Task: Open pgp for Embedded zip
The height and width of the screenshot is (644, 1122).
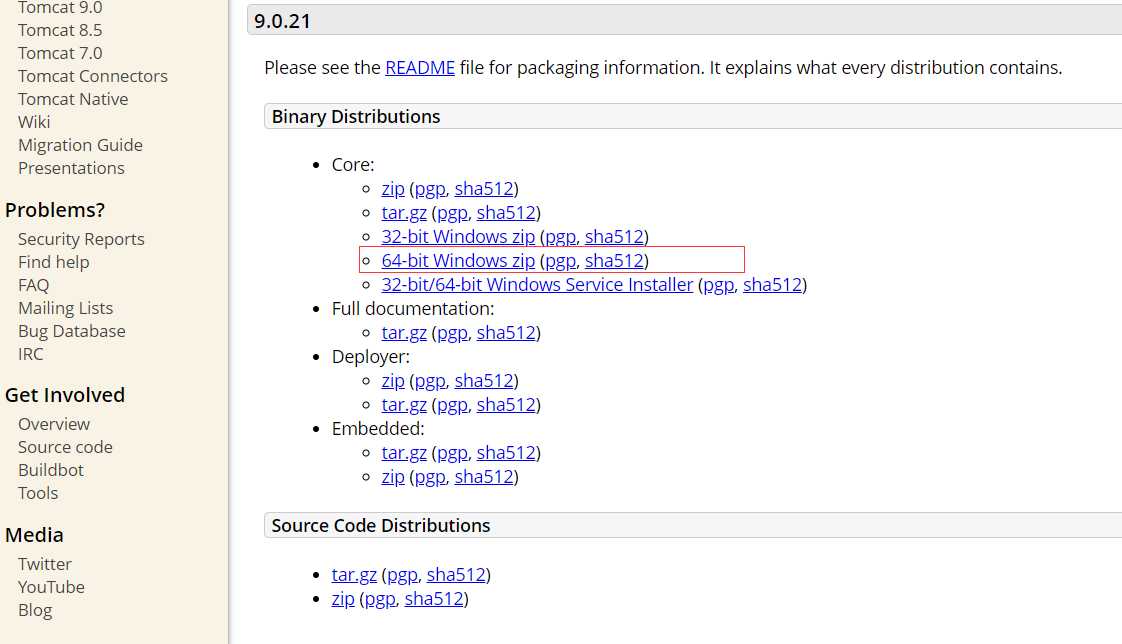Action: click(x=430, y=477)
